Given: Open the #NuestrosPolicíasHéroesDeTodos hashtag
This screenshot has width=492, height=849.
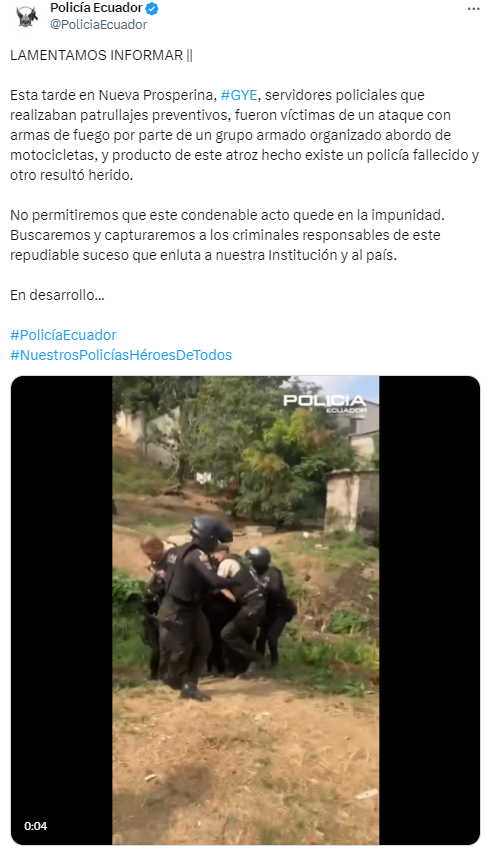Looking at the screenshot, I should [121, 355].
